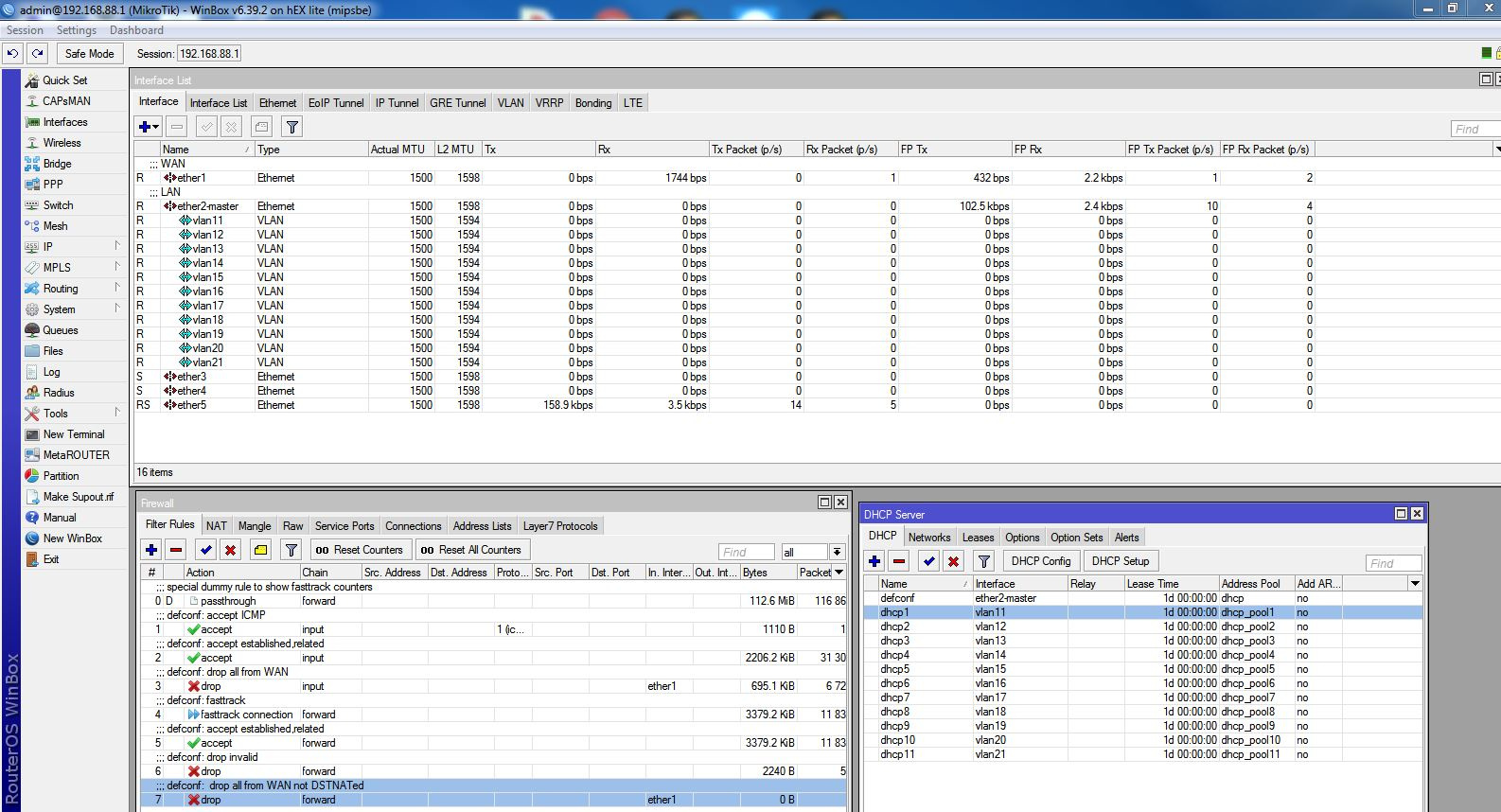The height and width of the screenshot is (812, 1501).
Task: Click firewall filter funnel icon
Action: [x=291, y=550]
